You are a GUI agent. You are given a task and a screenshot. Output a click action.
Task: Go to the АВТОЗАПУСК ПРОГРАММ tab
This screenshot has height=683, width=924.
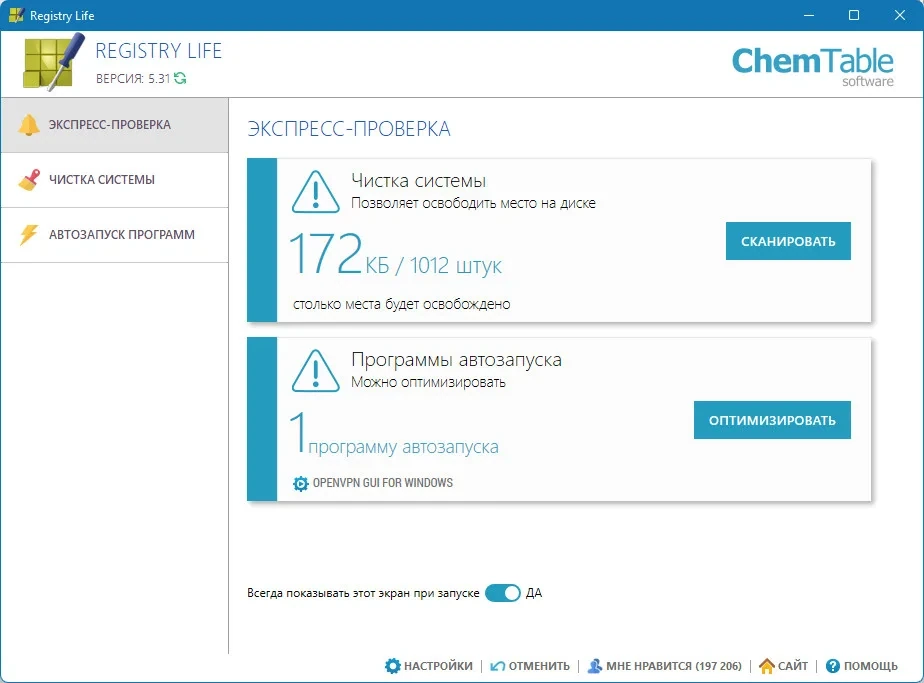pyautogui.click(x=115, y=235)
